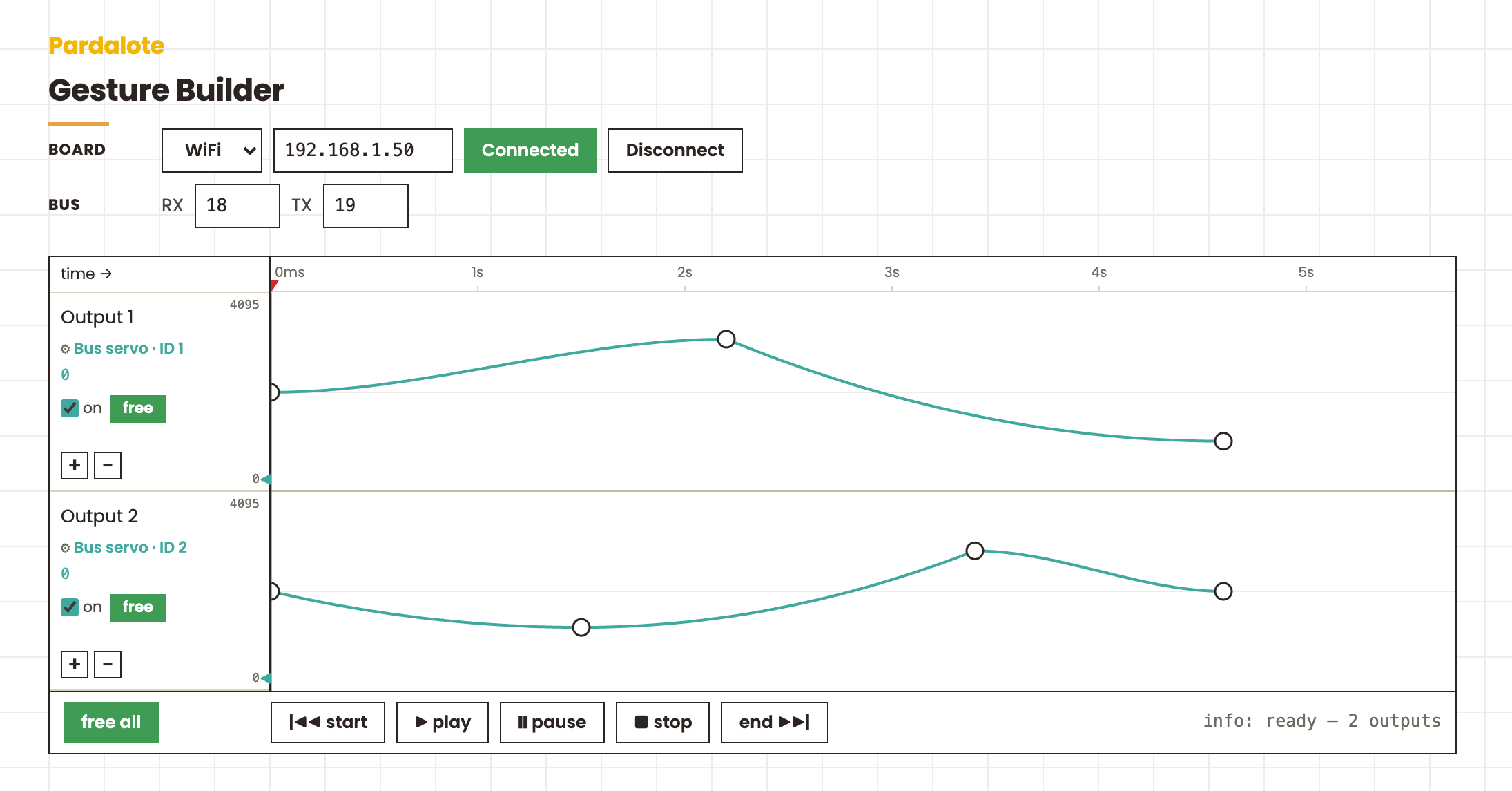1512x791 pixels.
Task: Click Output 2 teal value indicator arrow
Action: pyautogui.click(x=266, y=678)
